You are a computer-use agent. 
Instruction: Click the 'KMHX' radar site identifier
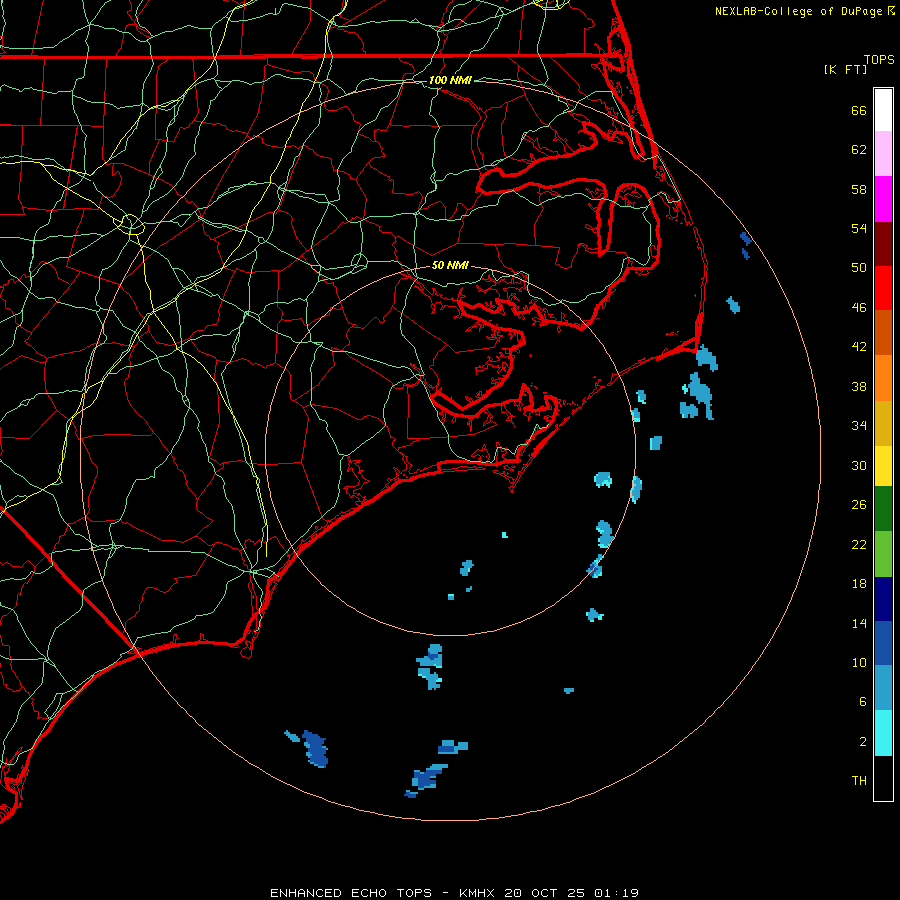(478, 893)
